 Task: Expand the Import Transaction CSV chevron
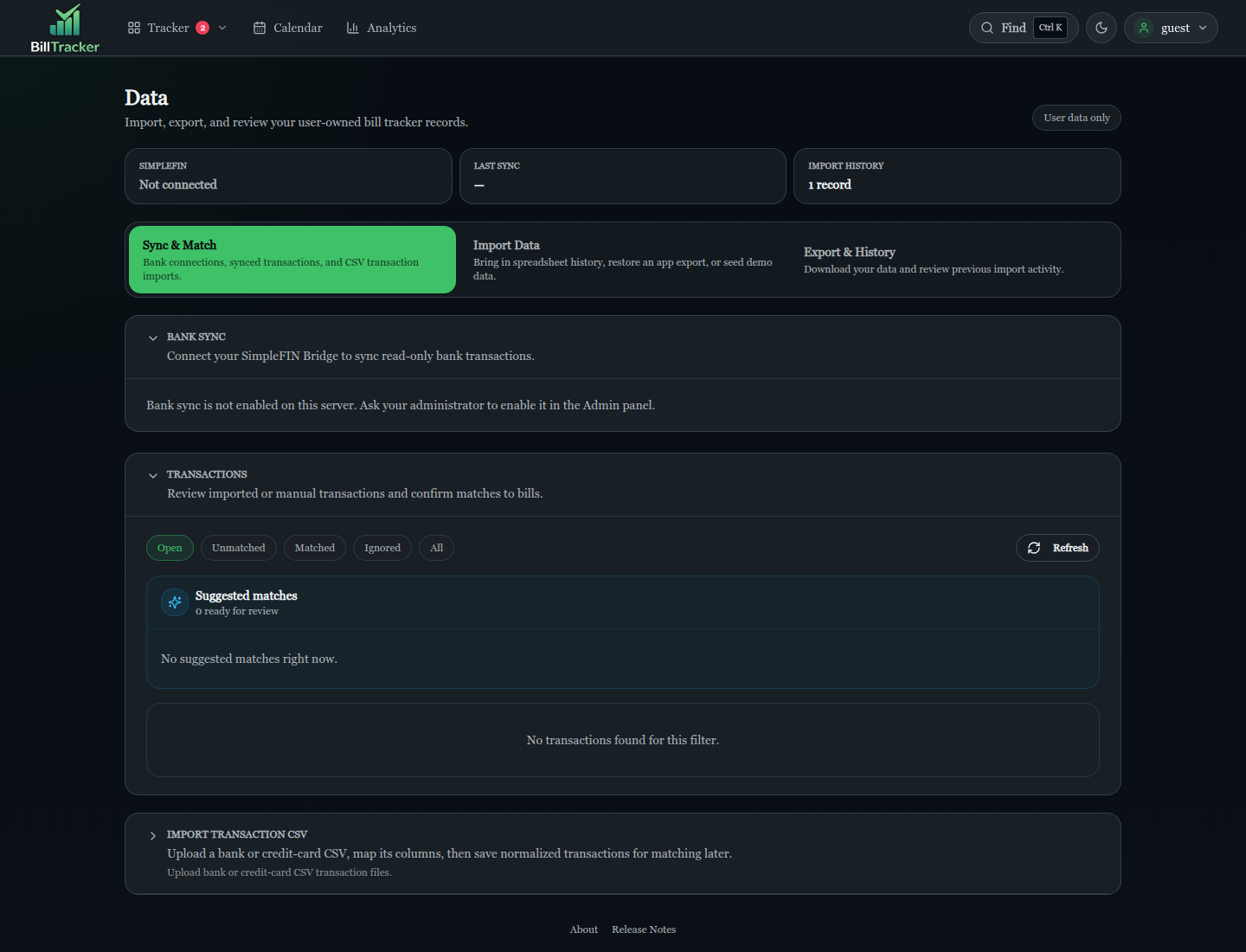click(153, 836)
